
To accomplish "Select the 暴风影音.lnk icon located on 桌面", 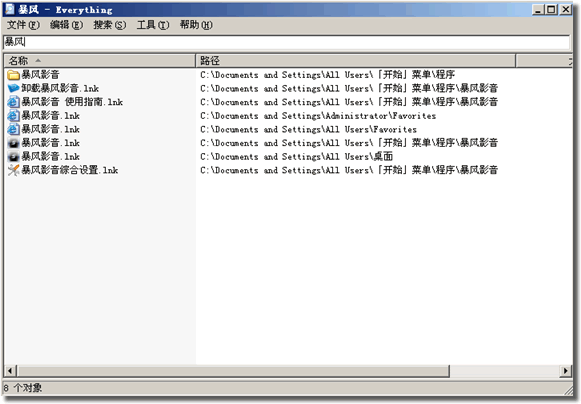I will click(x=13, y=156).
